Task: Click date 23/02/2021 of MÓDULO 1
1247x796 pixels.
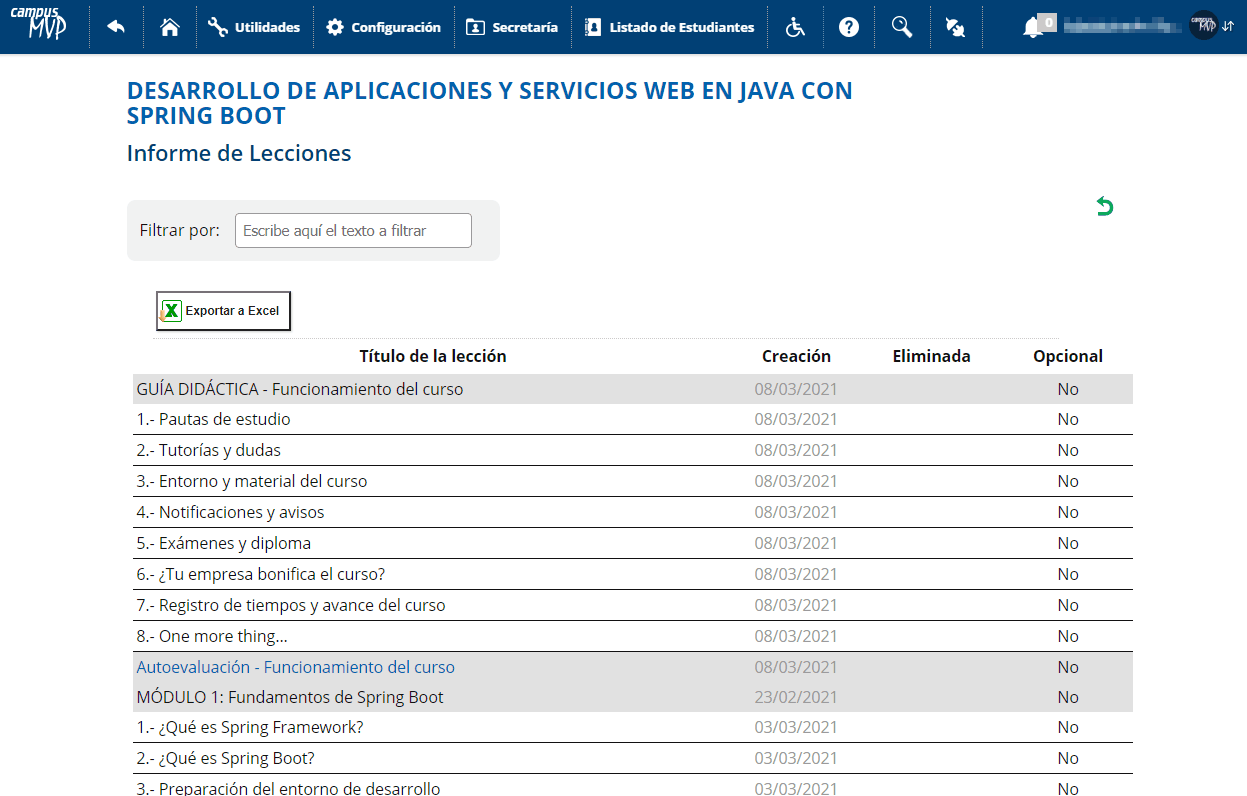Action: point(796,697)
